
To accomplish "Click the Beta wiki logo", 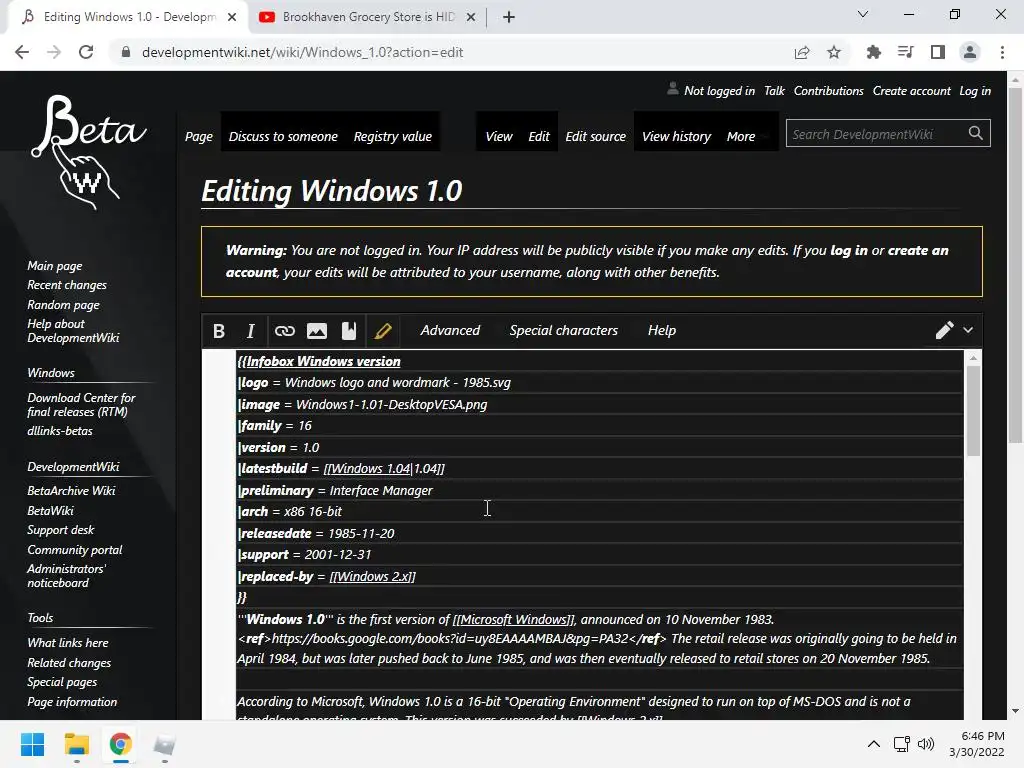I will 88,153.
